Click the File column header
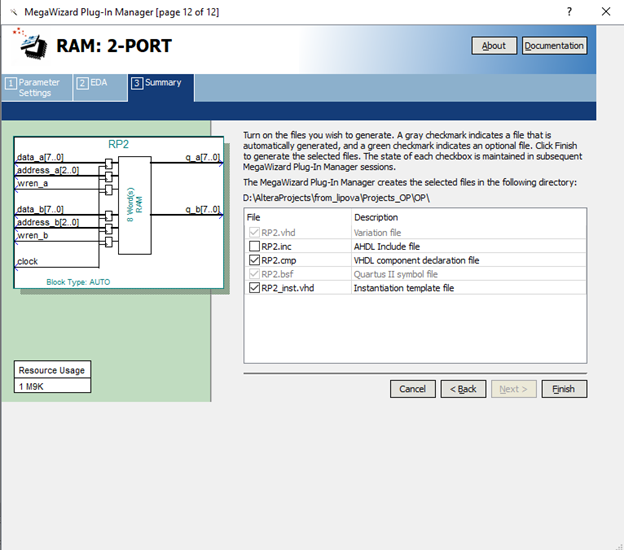Screen dimensions: 624x550 pos(254,218)
